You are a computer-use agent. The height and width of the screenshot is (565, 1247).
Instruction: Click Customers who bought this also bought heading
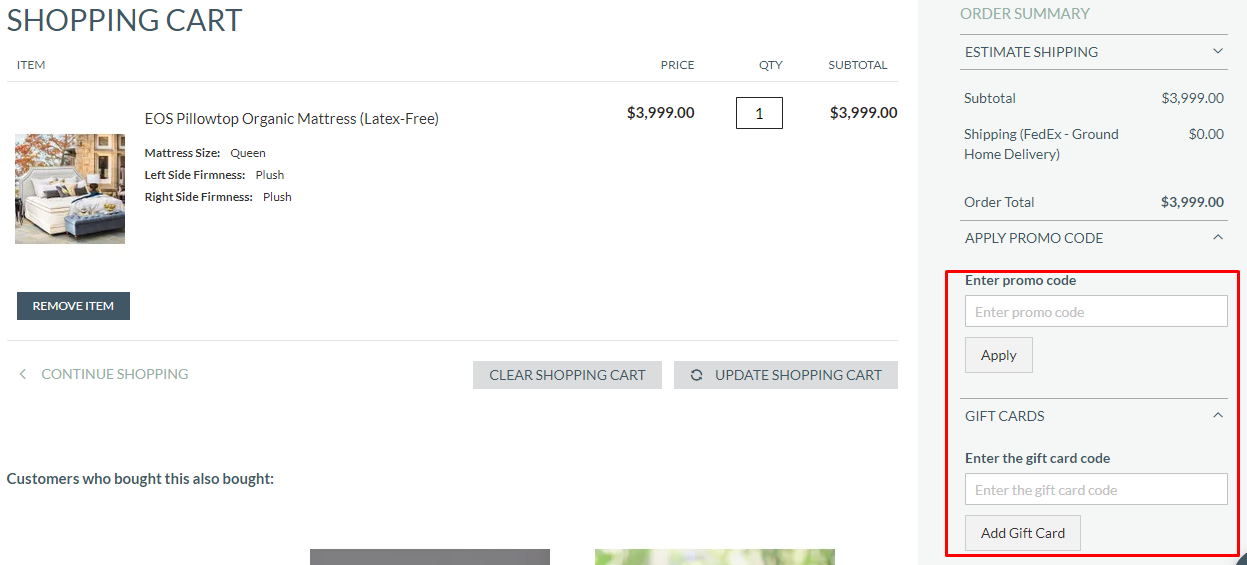140,479
